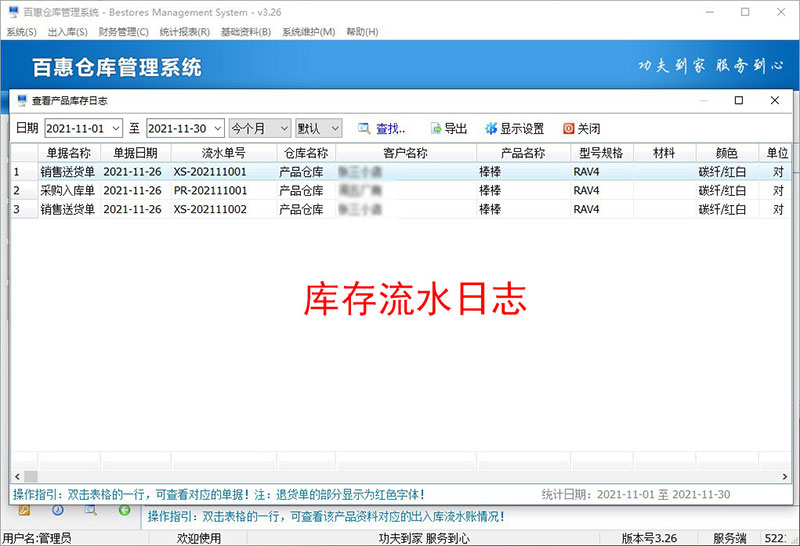This screenshot has height=546, width=800.
Task: Click the horizontal scrollbar right arrow
Action: click(x=785, y=477)
